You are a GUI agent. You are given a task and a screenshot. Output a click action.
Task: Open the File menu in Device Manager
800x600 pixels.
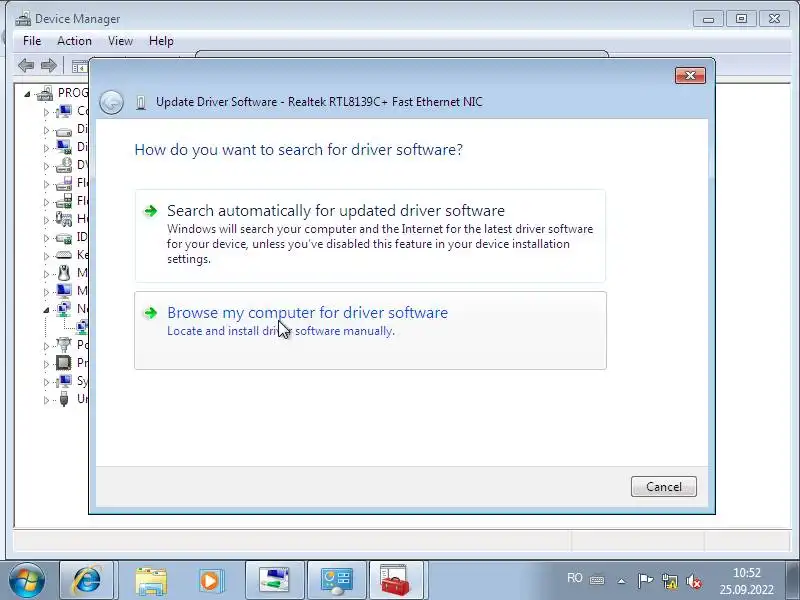(32, 41)
